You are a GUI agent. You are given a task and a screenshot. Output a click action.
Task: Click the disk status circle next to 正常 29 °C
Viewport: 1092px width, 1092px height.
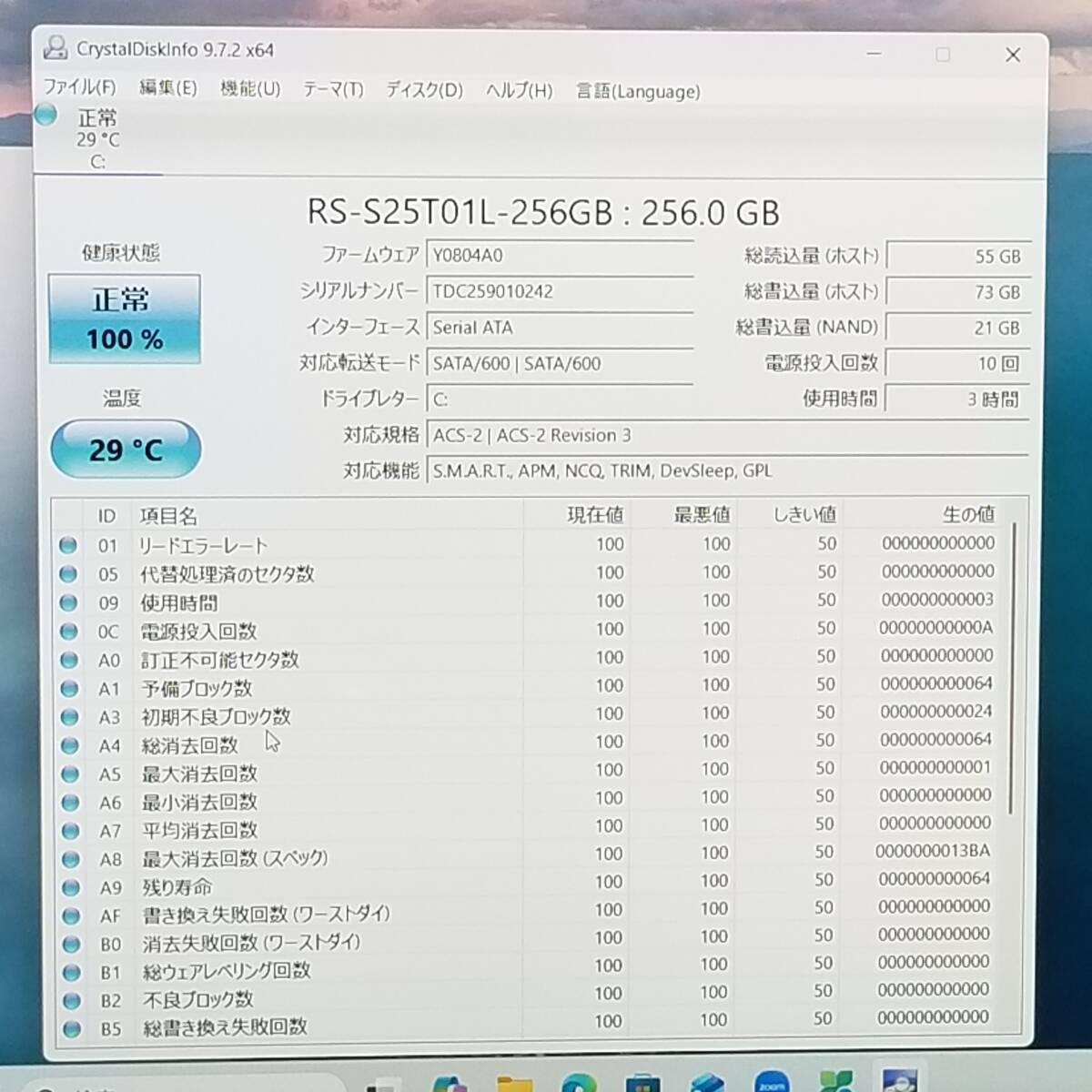point(45,116)
